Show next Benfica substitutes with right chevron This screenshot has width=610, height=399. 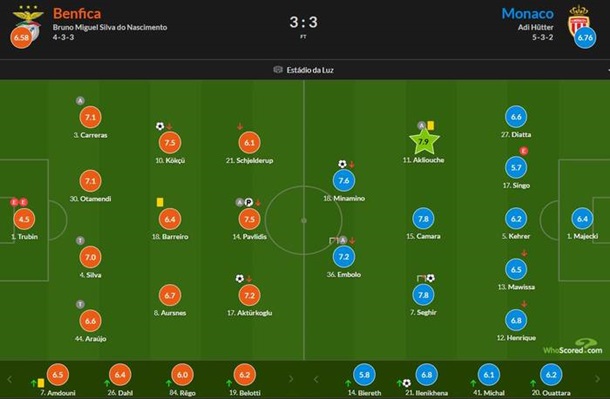pos(291,379)
